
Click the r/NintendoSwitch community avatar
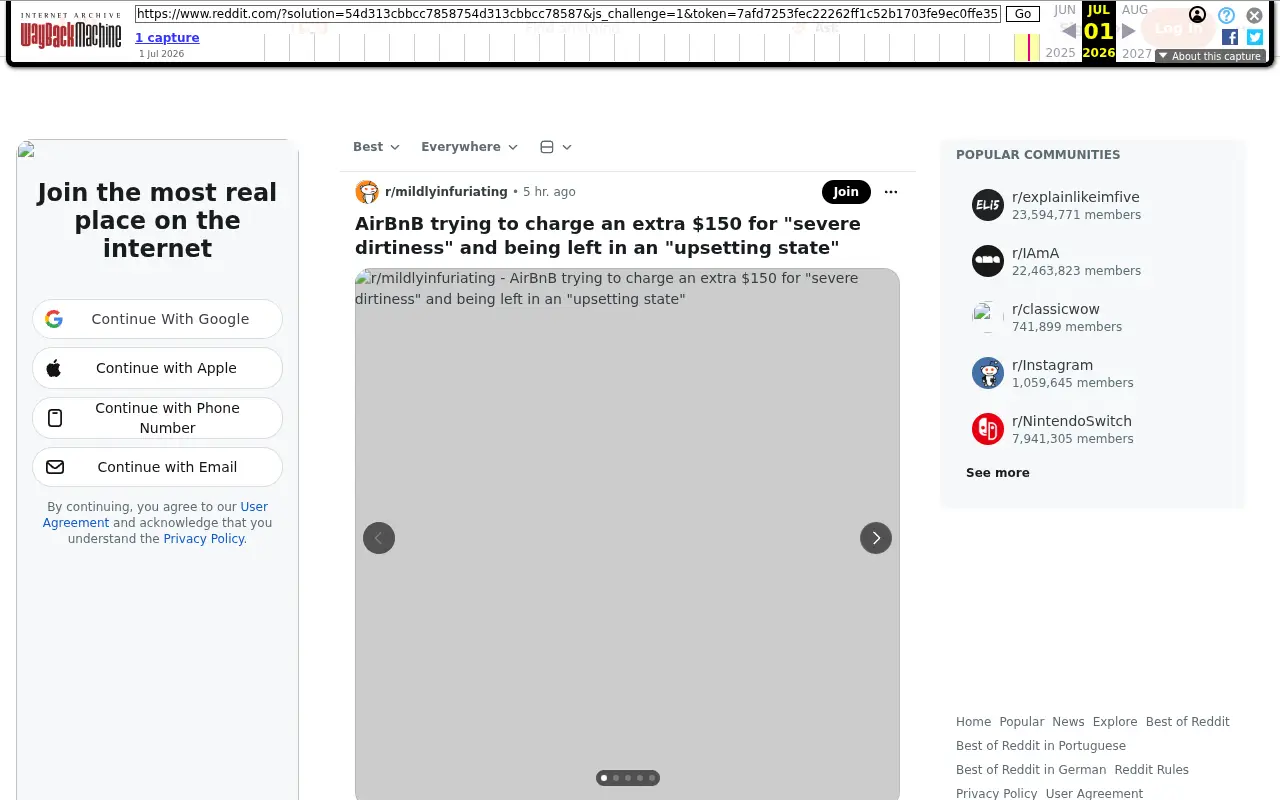point(988,429)
